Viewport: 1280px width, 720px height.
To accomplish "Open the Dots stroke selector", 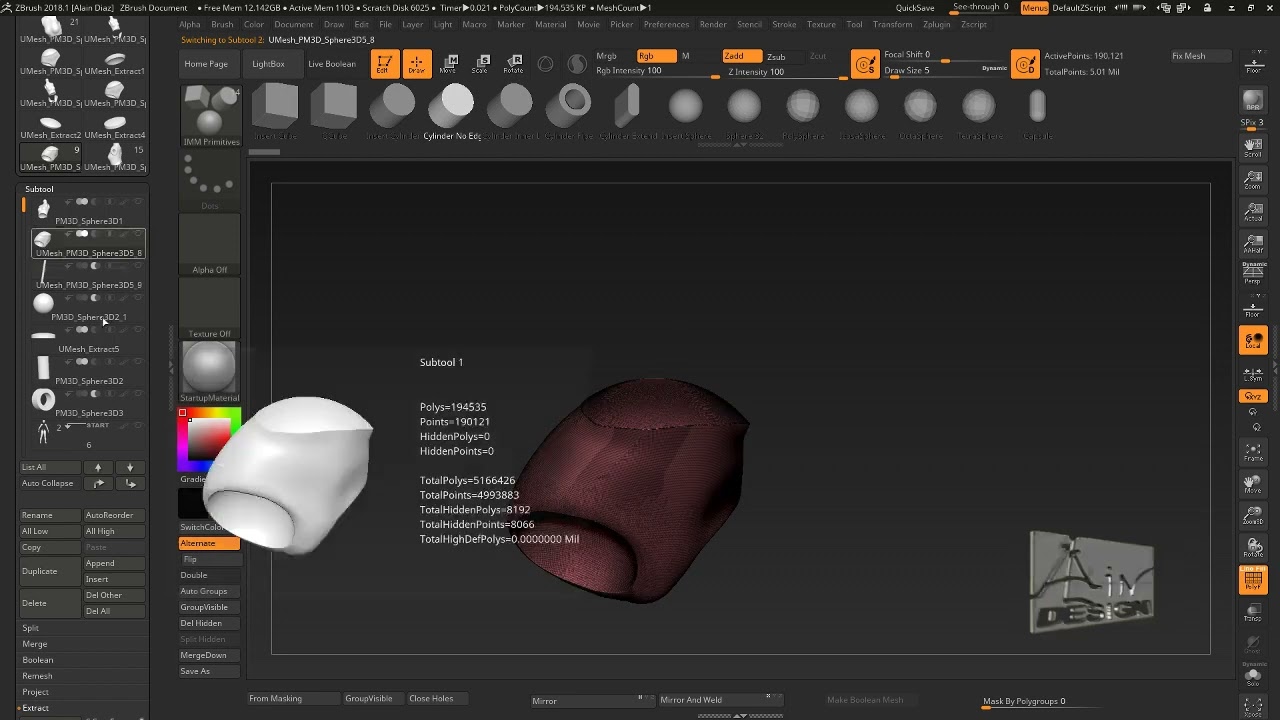I will [210, 181].
